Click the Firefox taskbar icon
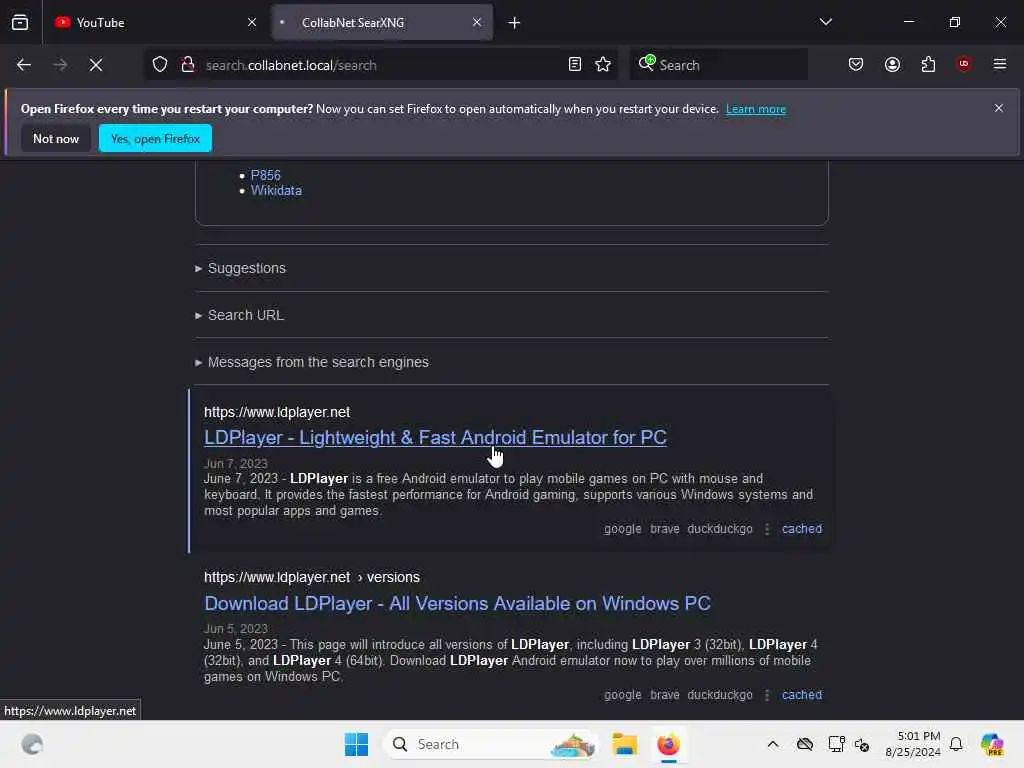 click(668, 744)
